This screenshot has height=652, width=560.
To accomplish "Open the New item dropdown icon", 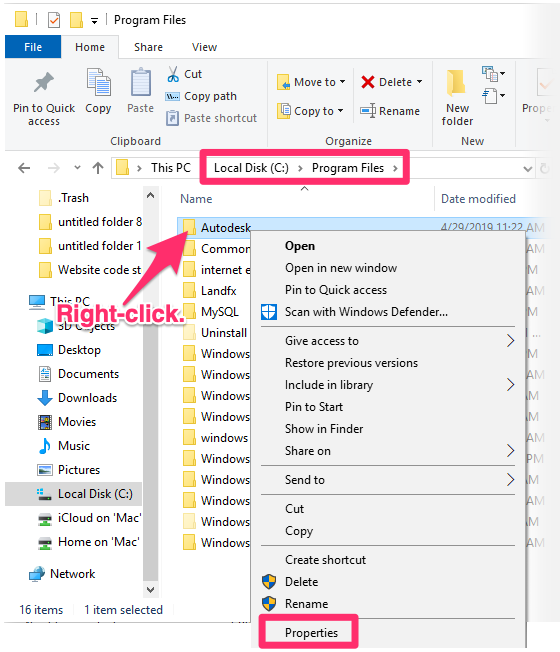I will tap(493, 74).
